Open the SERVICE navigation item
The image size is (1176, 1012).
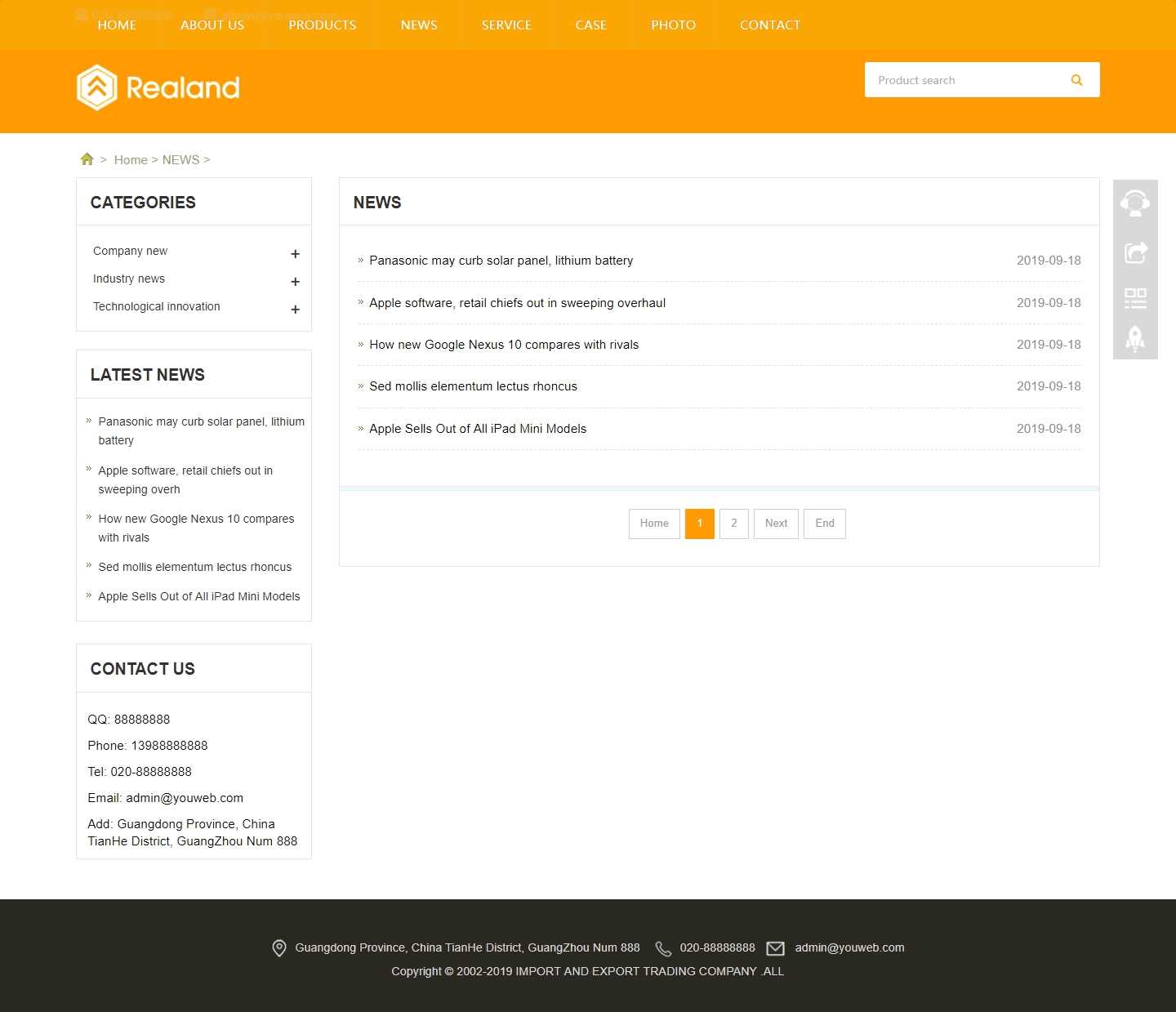point(506,25)
